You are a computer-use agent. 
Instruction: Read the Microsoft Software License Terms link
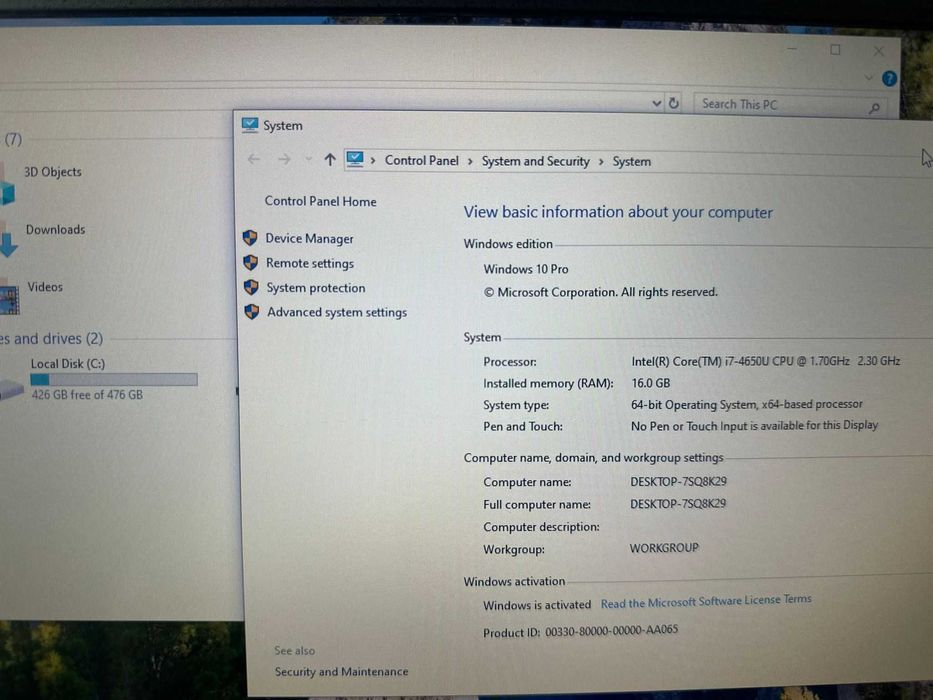click(706, 601)
